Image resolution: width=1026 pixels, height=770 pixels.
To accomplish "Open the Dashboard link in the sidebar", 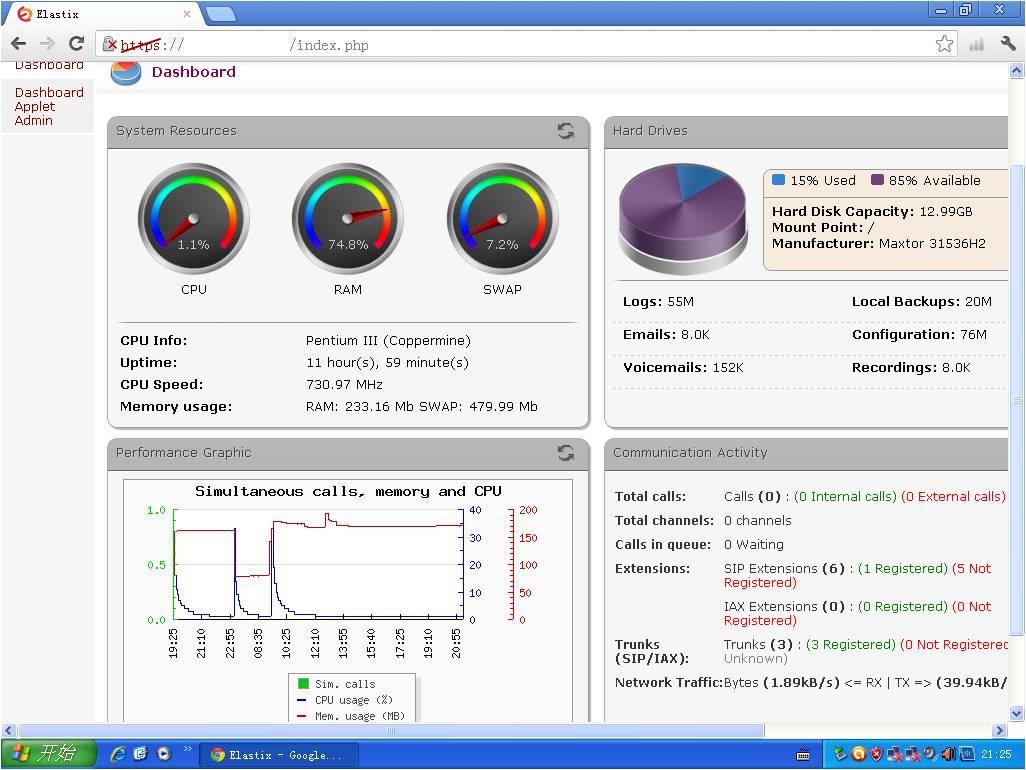I will (x=49, y=65).
